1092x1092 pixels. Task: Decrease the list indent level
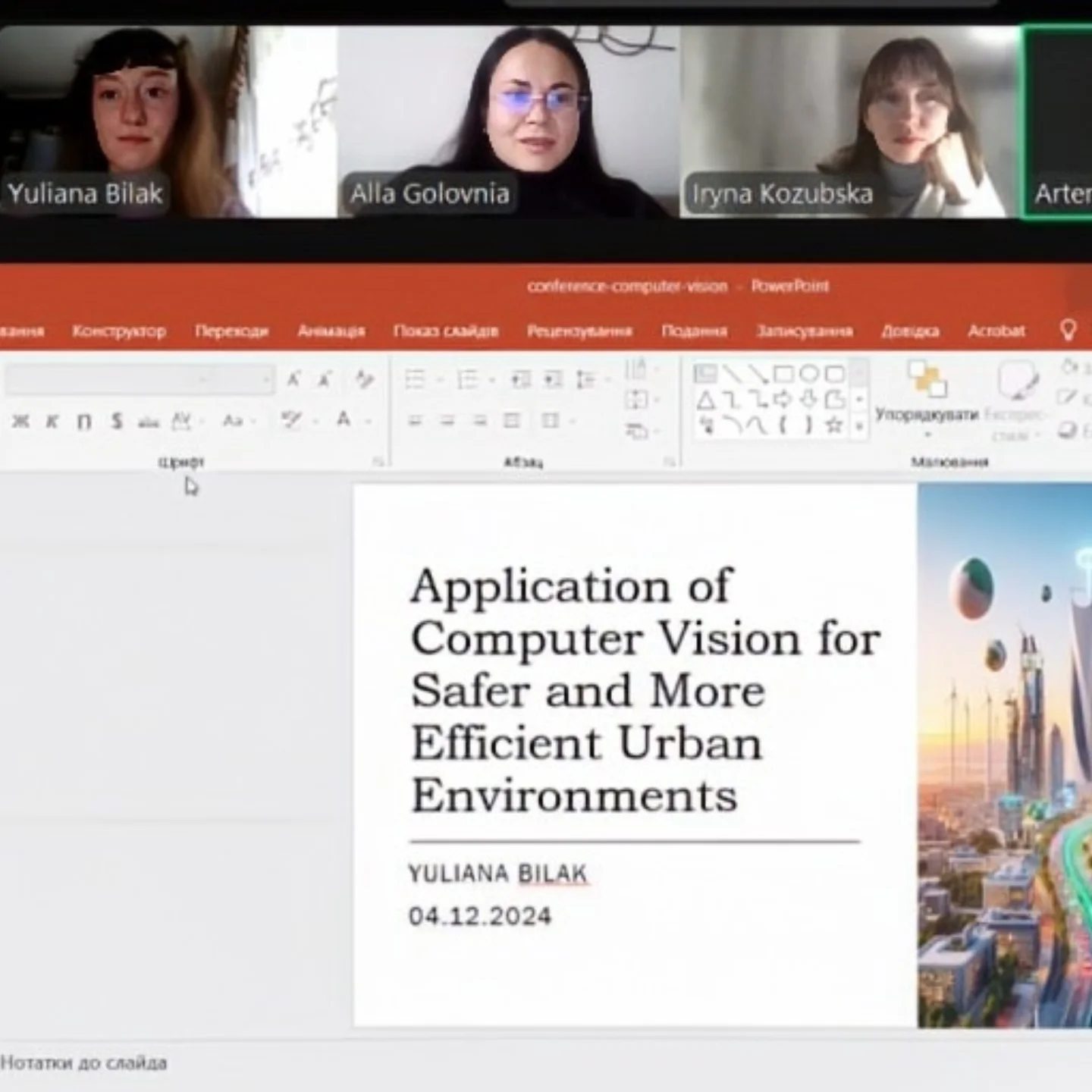[x=520, y=379]
